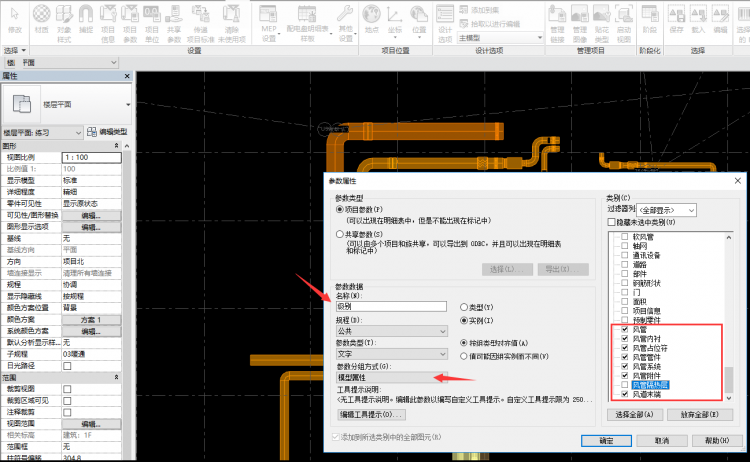750x462 pixels.
Task: Click the 名称 input field containing 级别
Action: [391, 307]
